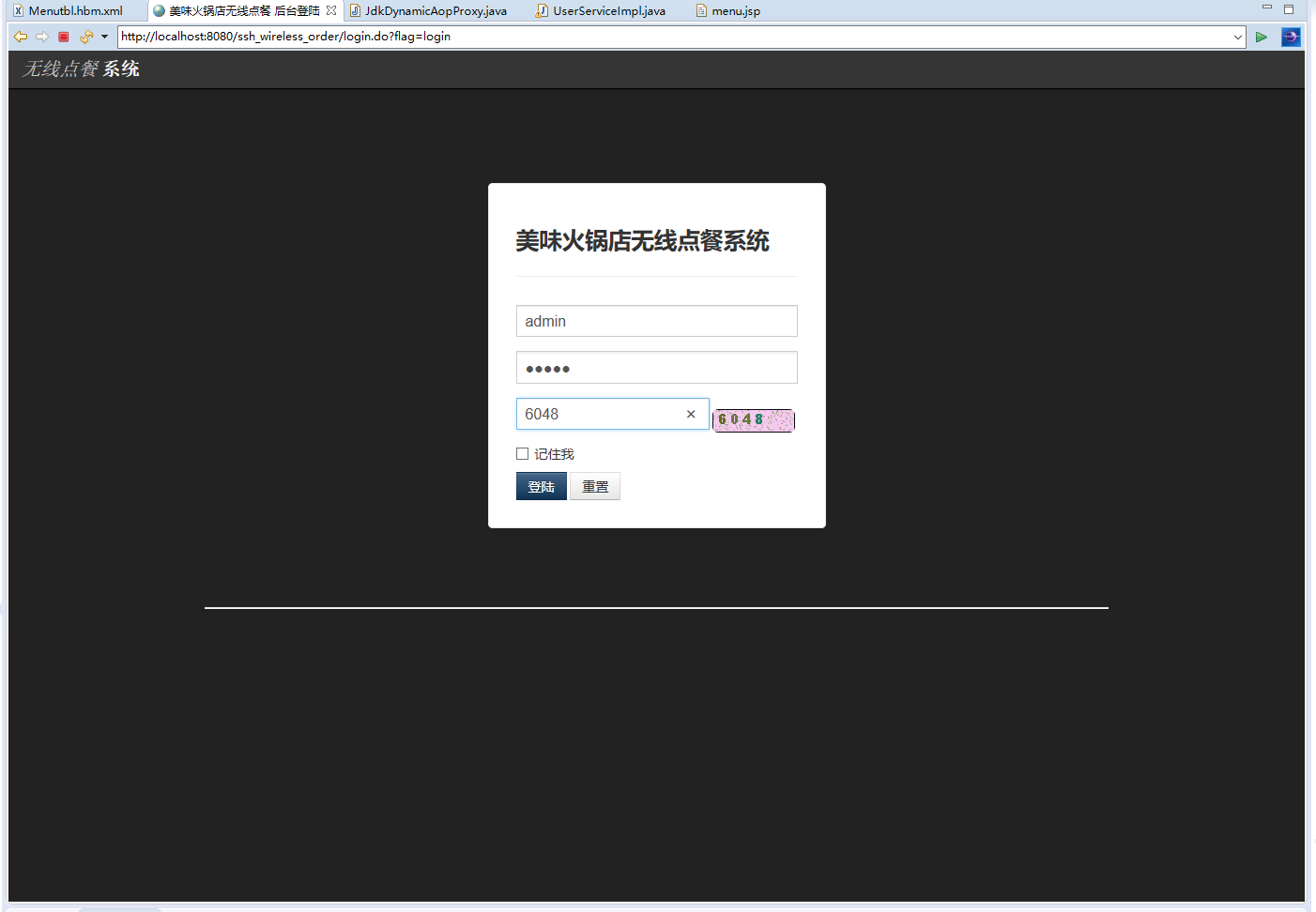Viewport: 1316px width, 912px height.
Task: Click the URL address bar
Action: point(674,37)
